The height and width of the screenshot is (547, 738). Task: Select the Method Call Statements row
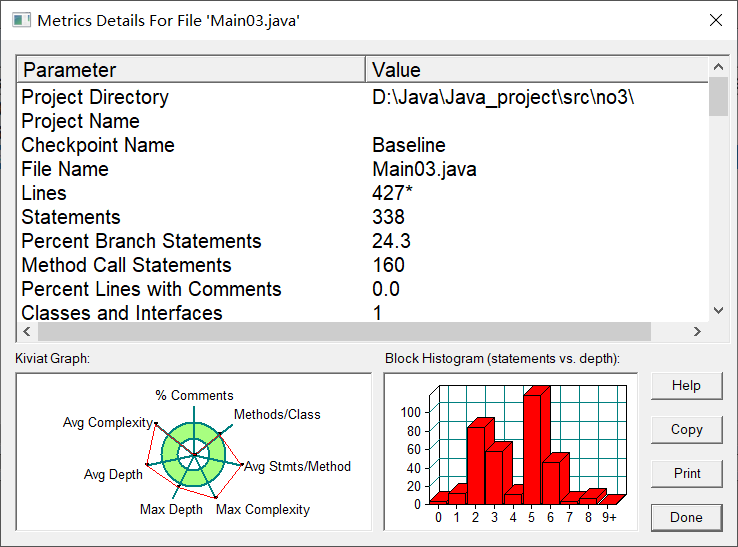362,265
